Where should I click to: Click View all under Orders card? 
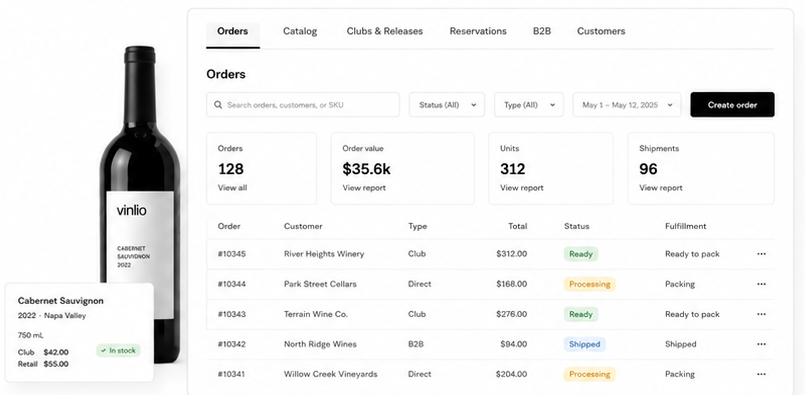point(232,188)
